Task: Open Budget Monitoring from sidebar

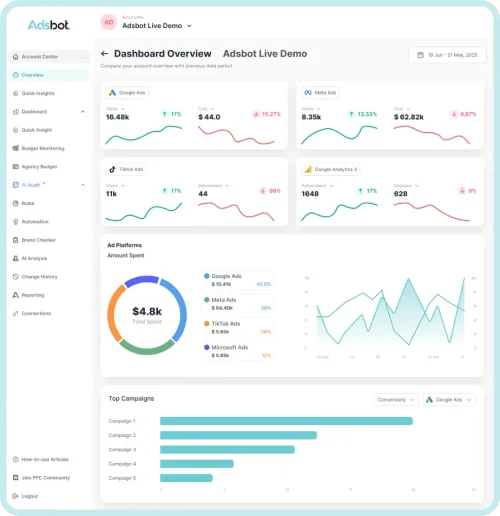Action: click(x=43, y=148)
